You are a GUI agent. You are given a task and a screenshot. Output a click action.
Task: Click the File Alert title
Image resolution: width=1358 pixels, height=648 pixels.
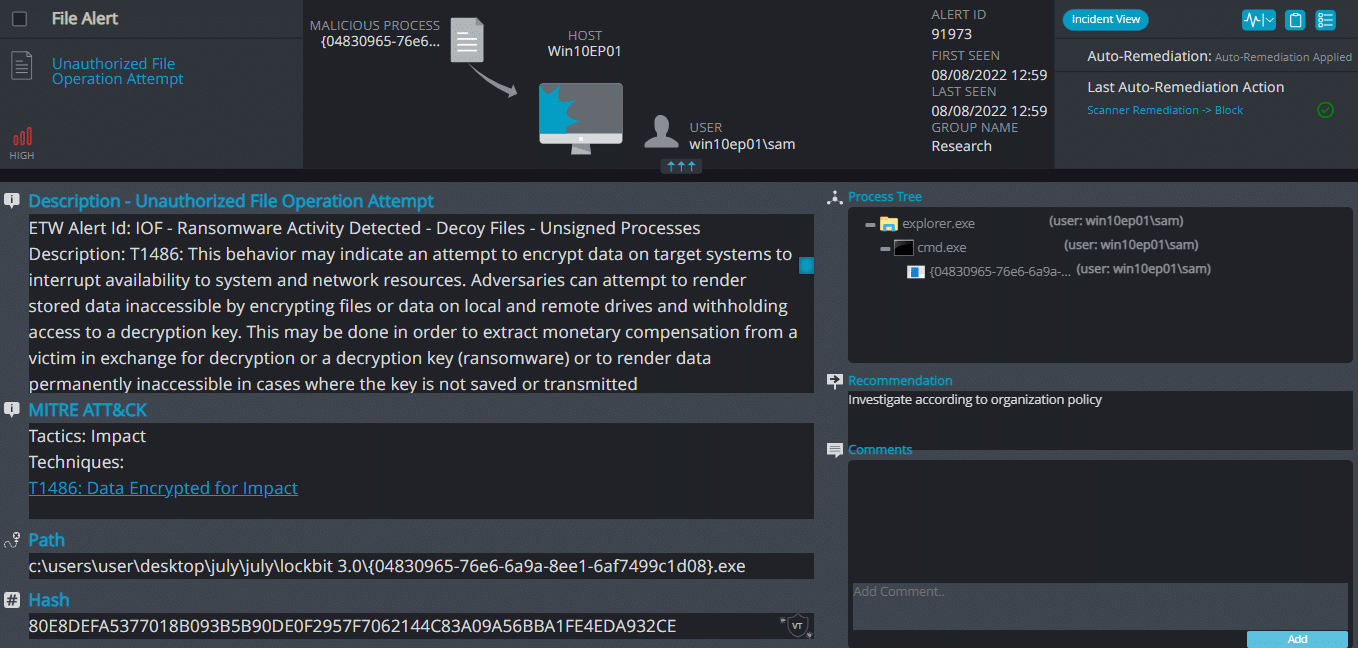(85, 18)
